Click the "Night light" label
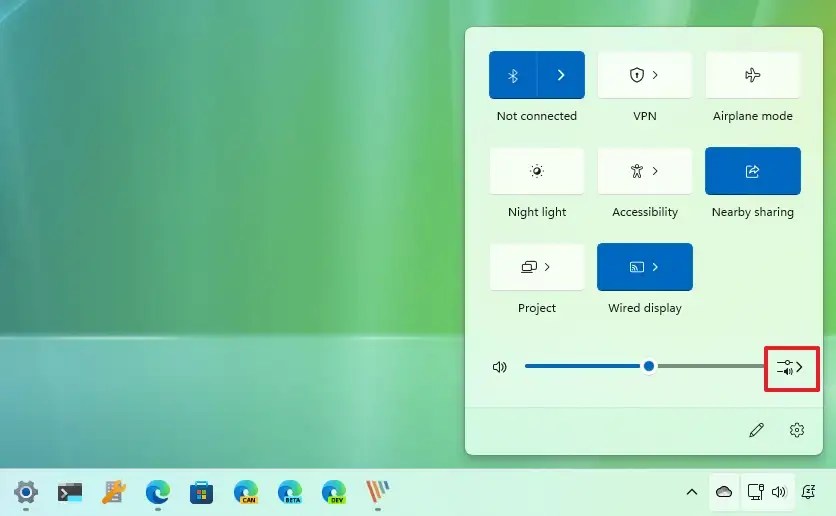This screenshot has height=516, width=836. pyautogui.click(x=537, y=212)
